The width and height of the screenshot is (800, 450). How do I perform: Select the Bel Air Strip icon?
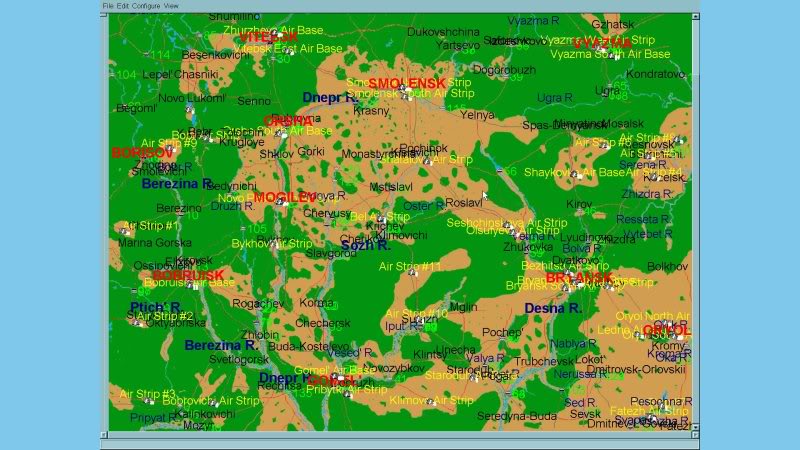tap(381, 219)
